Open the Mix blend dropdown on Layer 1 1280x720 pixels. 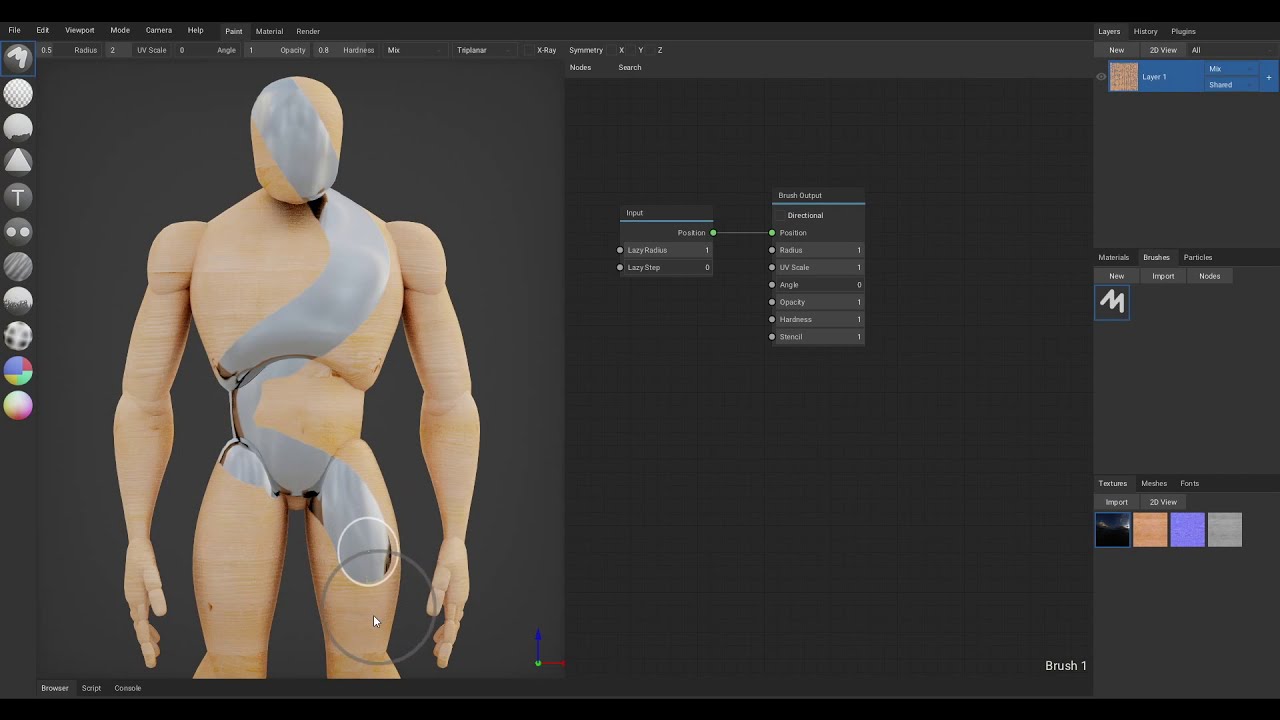pyautogui.click(x=1231, y=69)
